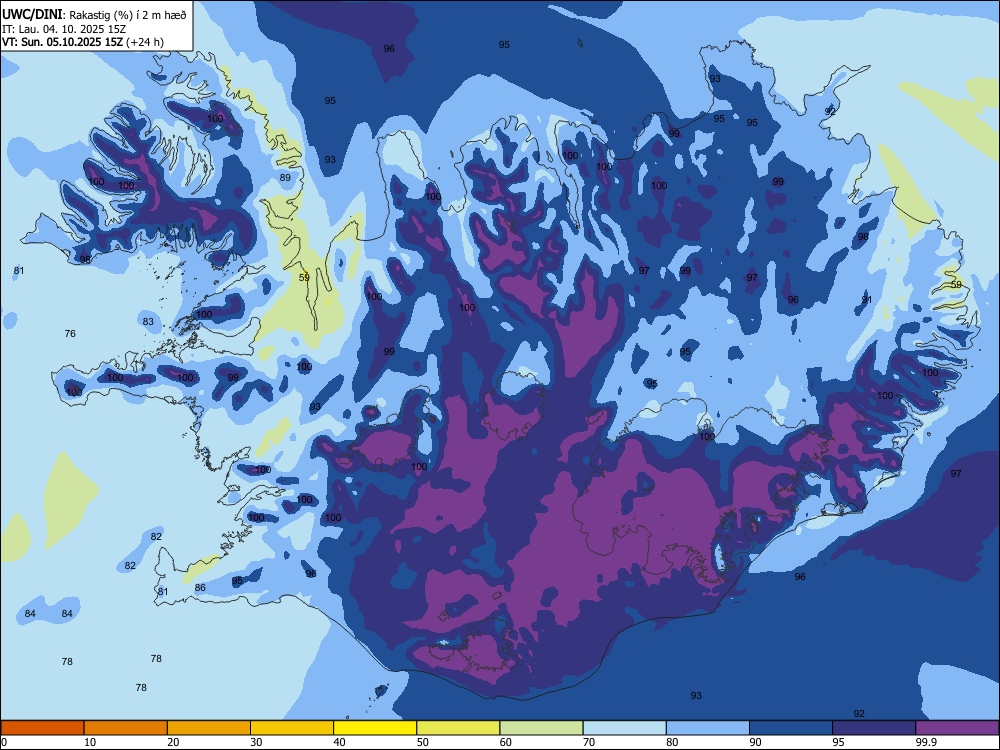
Task: Select the bright yellow 40–50 legend swatch
Action: click(375, 728)
